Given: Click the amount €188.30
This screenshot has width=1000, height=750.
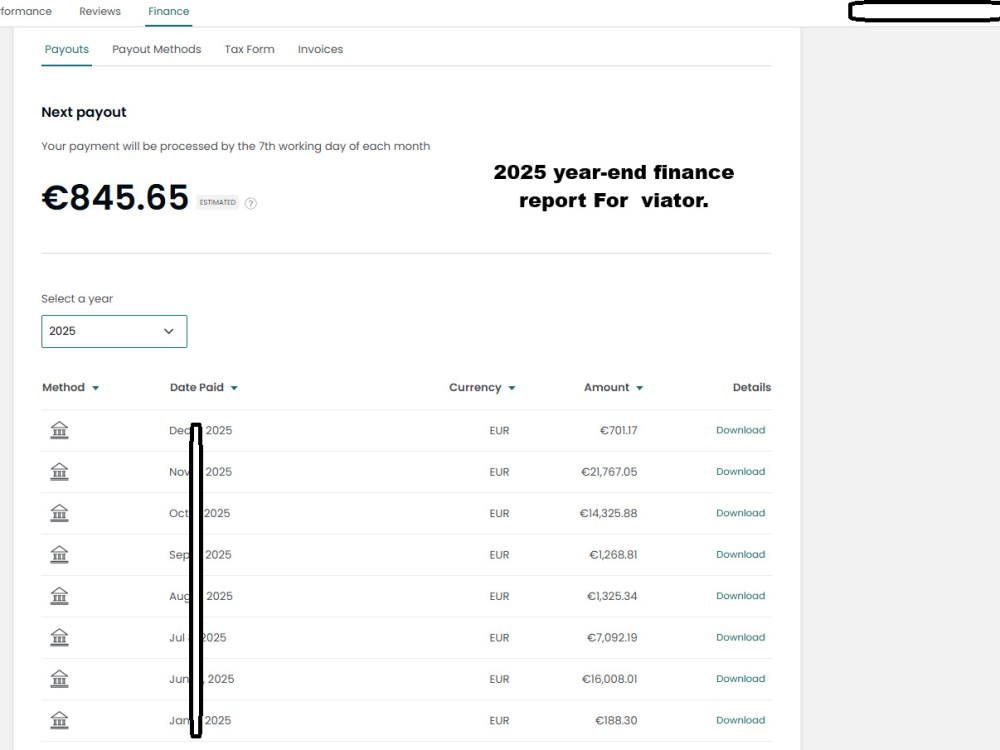Looking at the screenshot, I should click(x=616, y=721).
